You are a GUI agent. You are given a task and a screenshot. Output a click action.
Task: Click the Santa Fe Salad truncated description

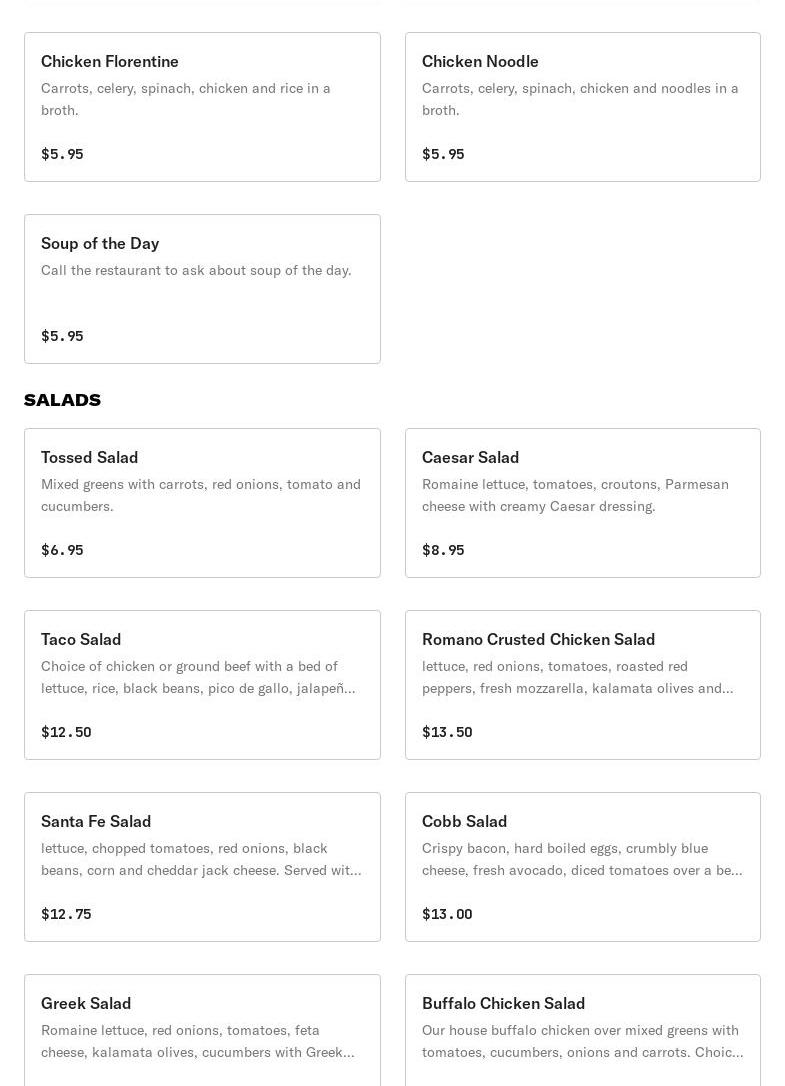pyautogui.click(x=201, y=860)
